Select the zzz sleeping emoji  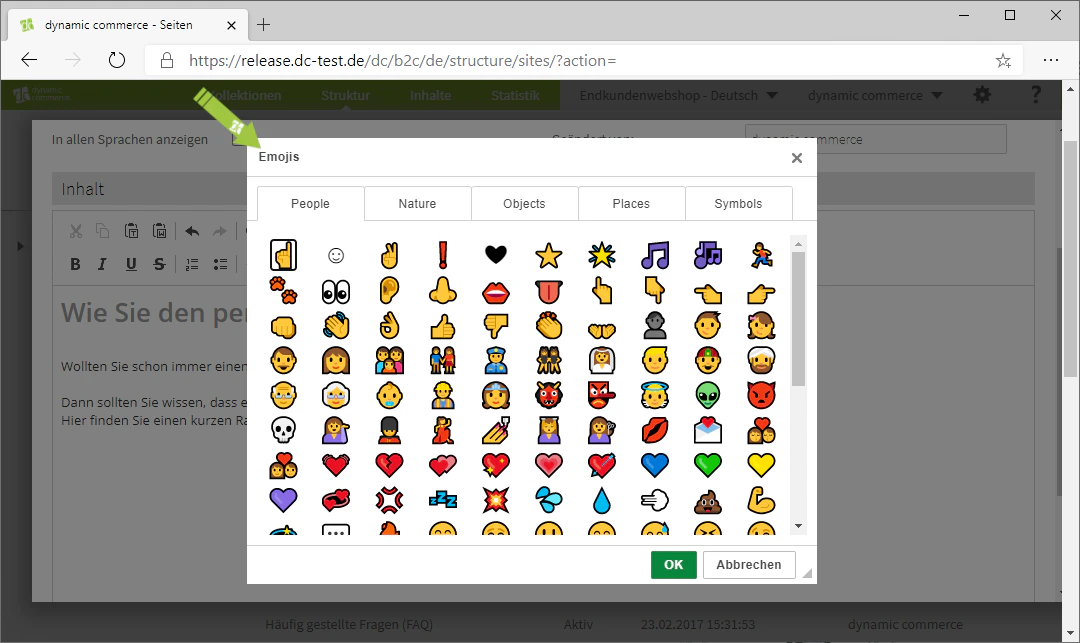click(443, 500)
